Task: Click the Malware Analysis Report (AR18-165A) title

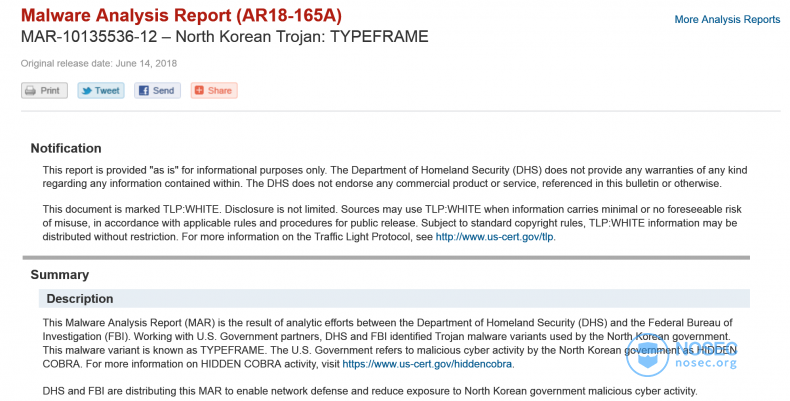Action: tap(181, 16)
